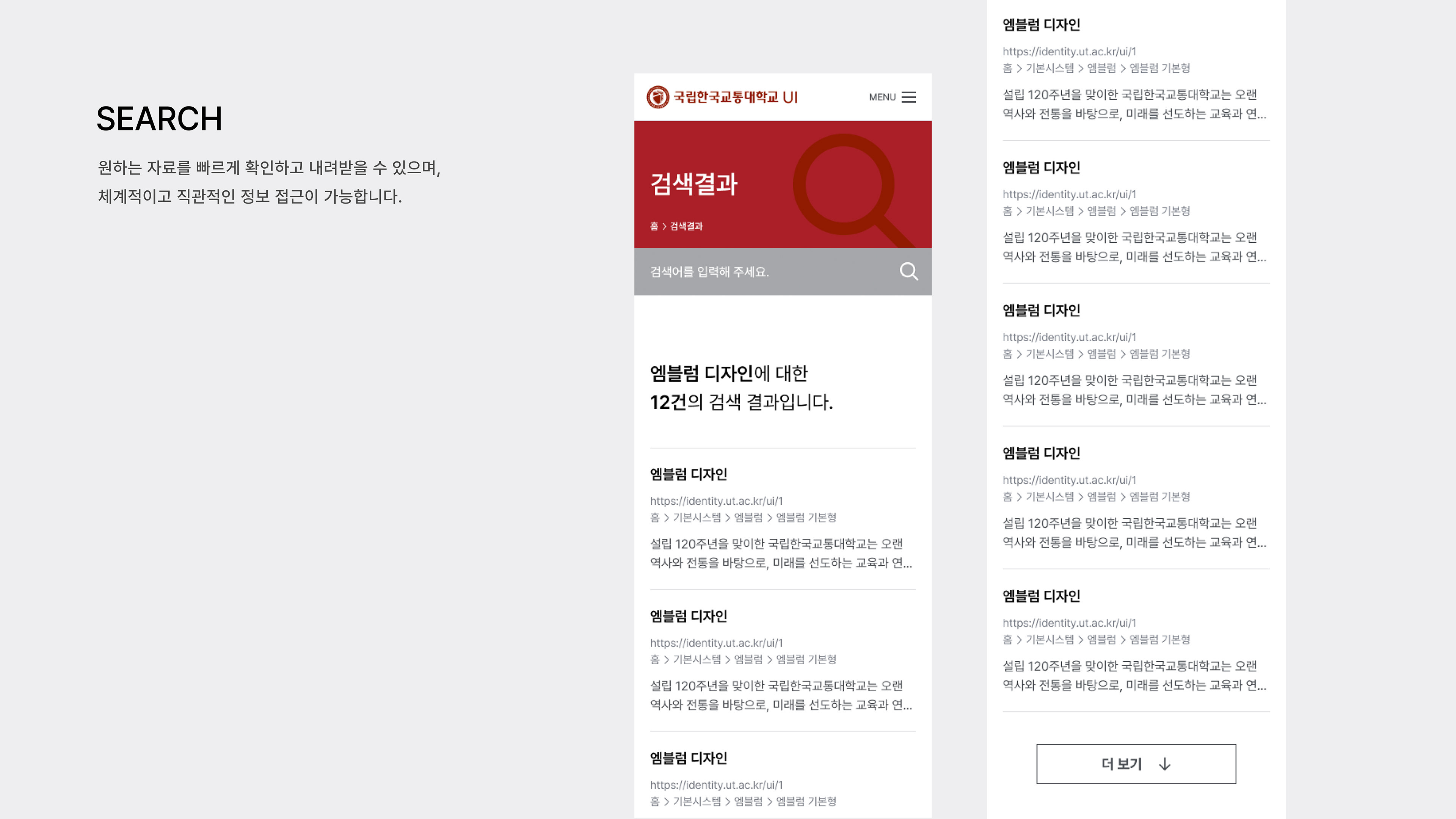This screenshot has height=819, width=1456.
Task: Click first phone result description text
Action: click(781, 553)
